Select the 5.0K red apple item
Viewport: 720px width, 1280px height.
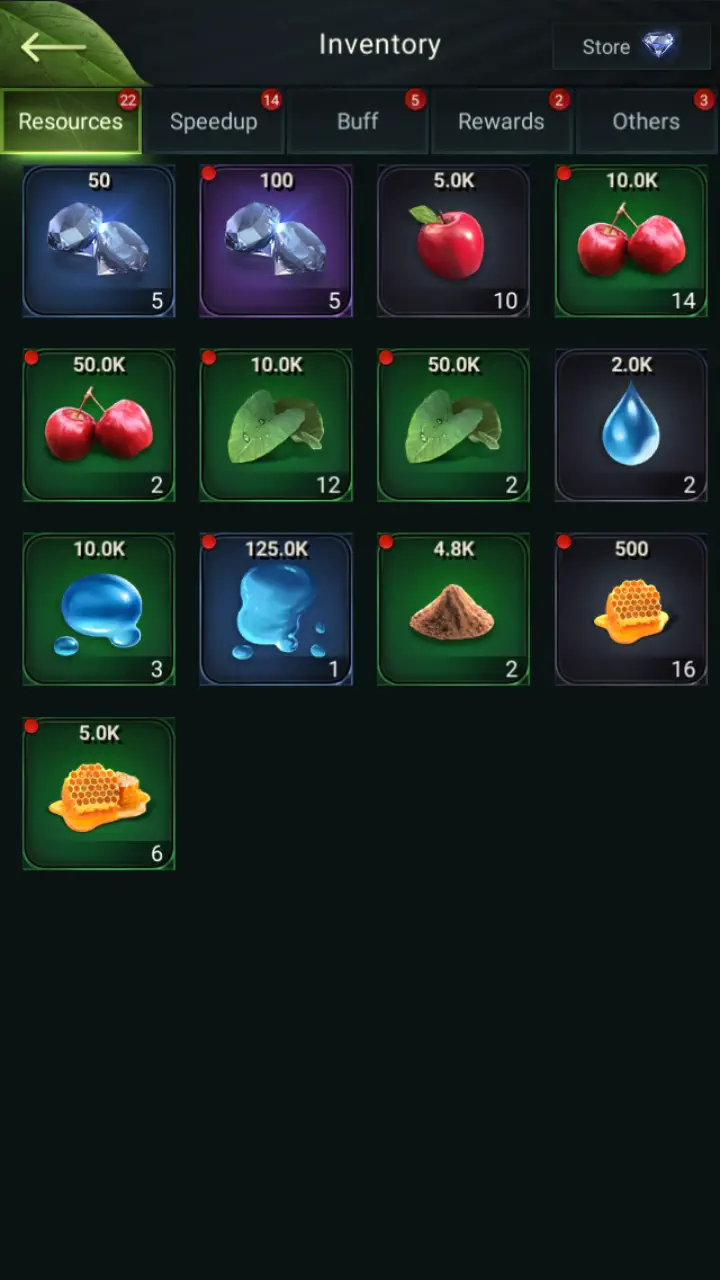click(x=453, y=241)
